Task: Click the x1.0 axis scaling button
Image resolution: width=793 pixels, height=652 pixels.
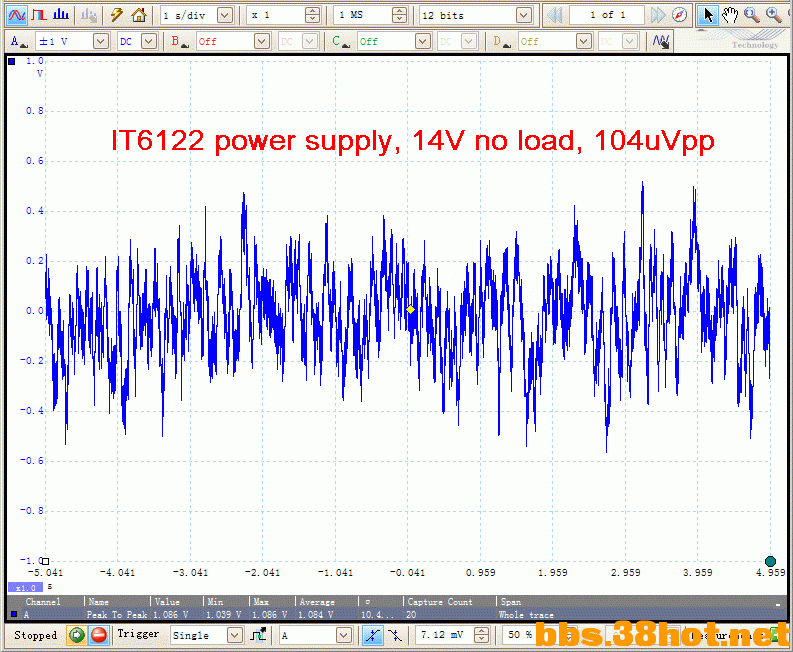Action: (x=25, y=587)
